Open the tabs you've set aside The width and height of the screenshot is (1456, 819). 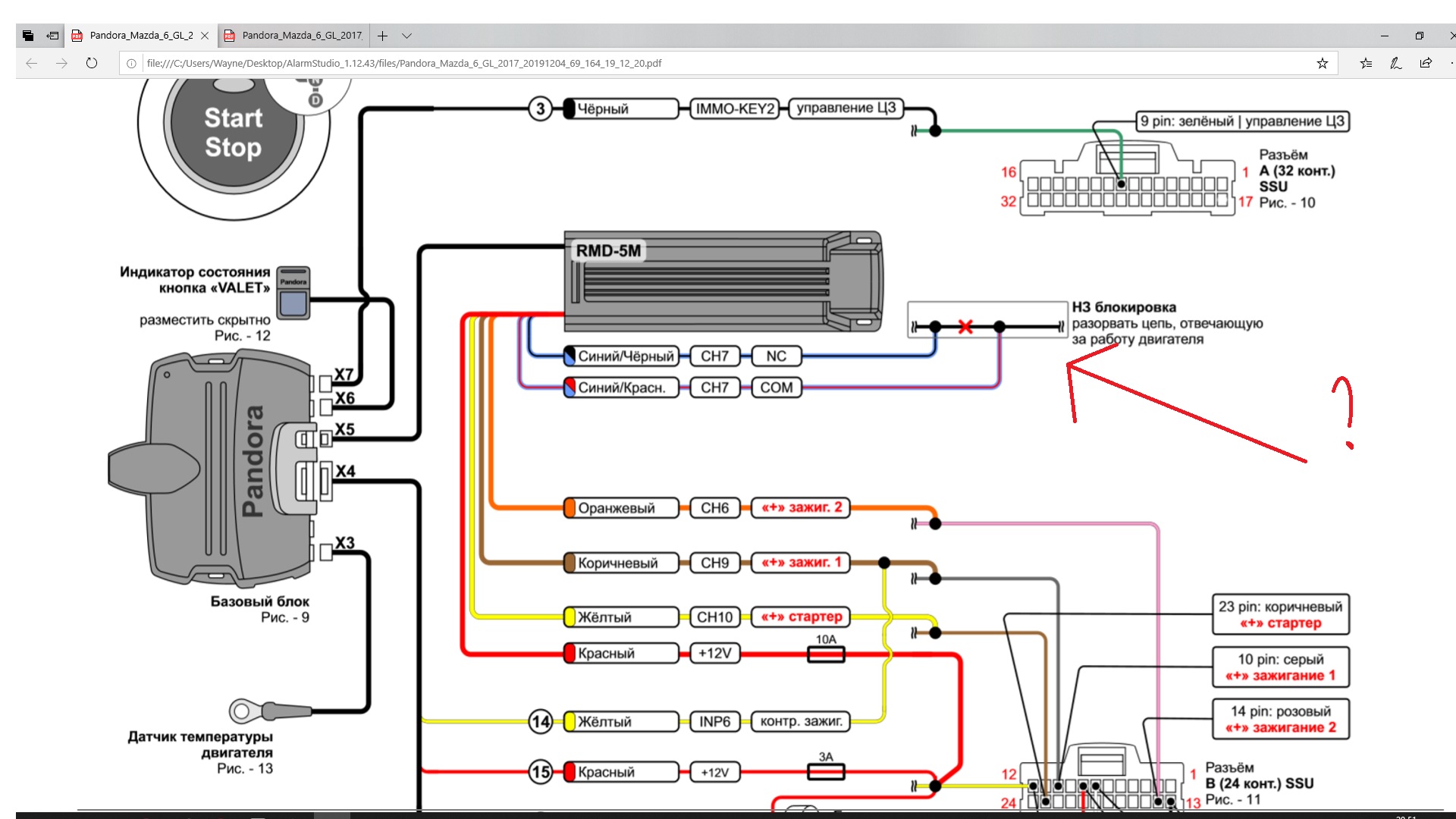[28, 36]
